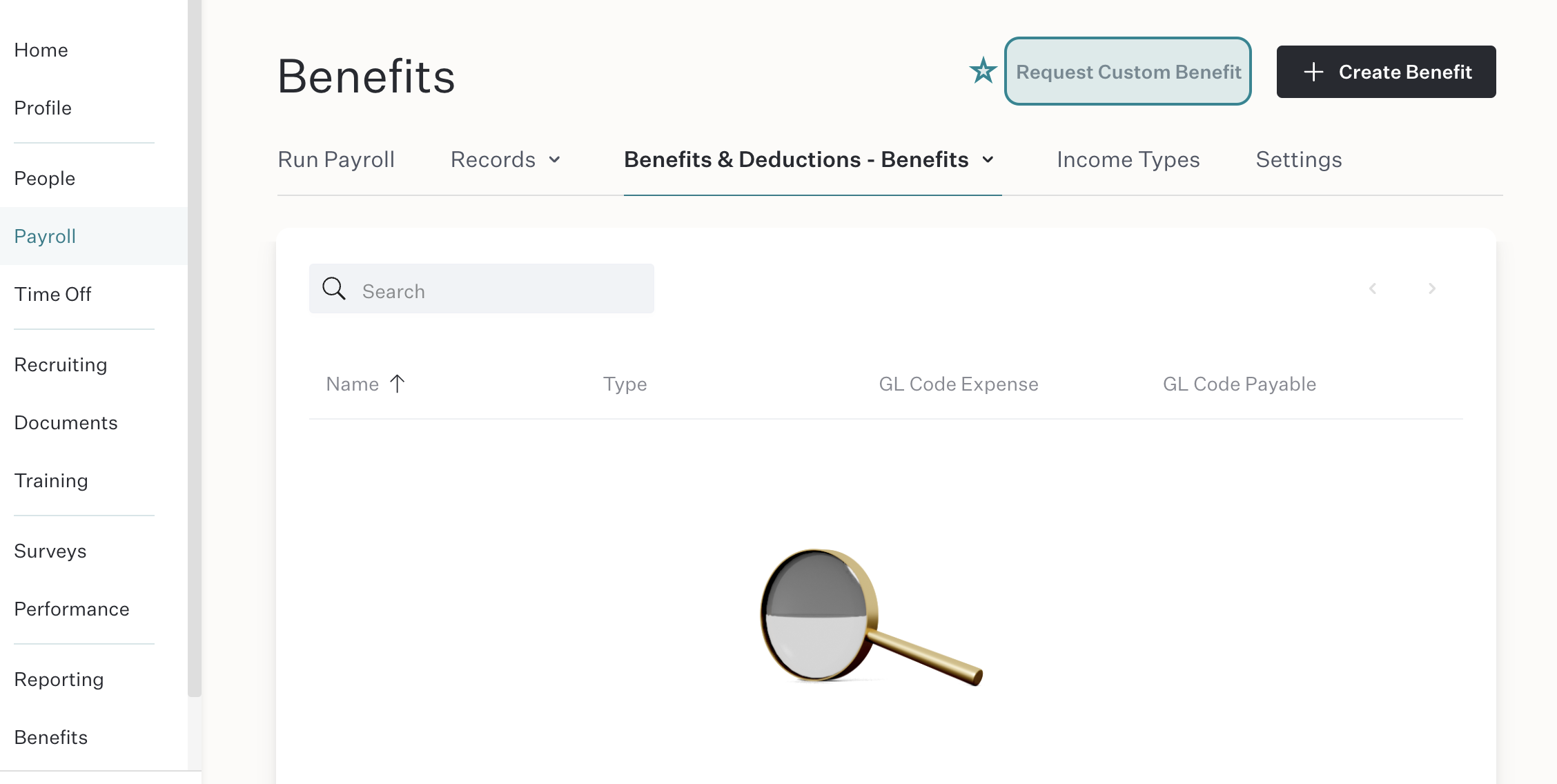Click the Create Benefit button

pyautogui.click(x=1386, y=72)
